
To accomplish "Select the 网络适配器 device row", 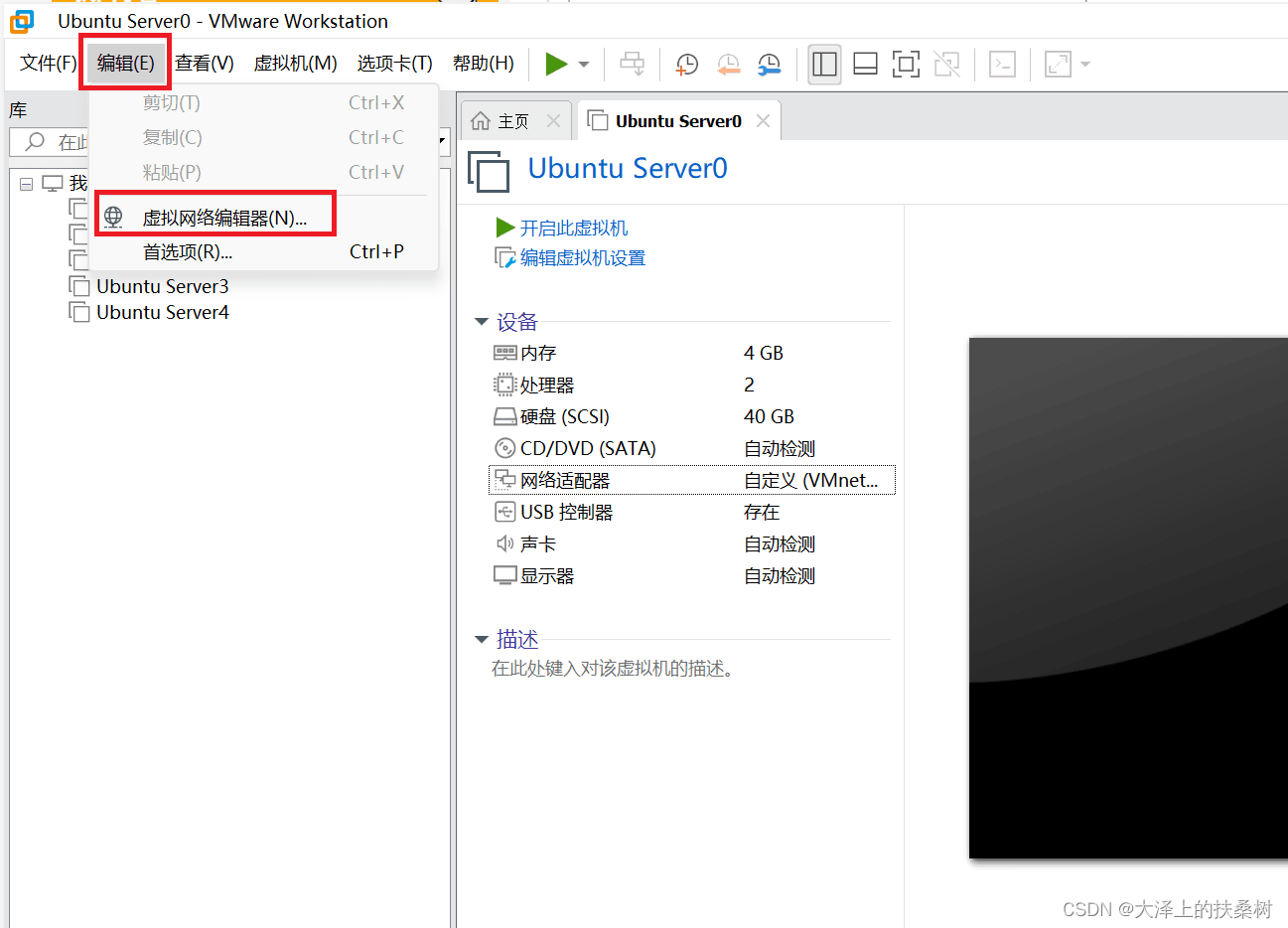I will [692, 480].
